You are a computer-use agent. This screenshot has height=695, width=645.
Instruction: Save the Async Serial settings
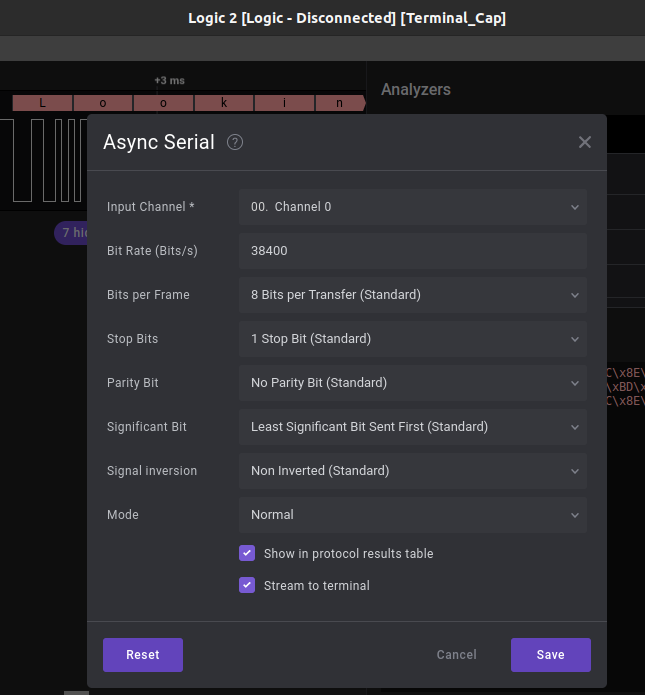(550, 655)
